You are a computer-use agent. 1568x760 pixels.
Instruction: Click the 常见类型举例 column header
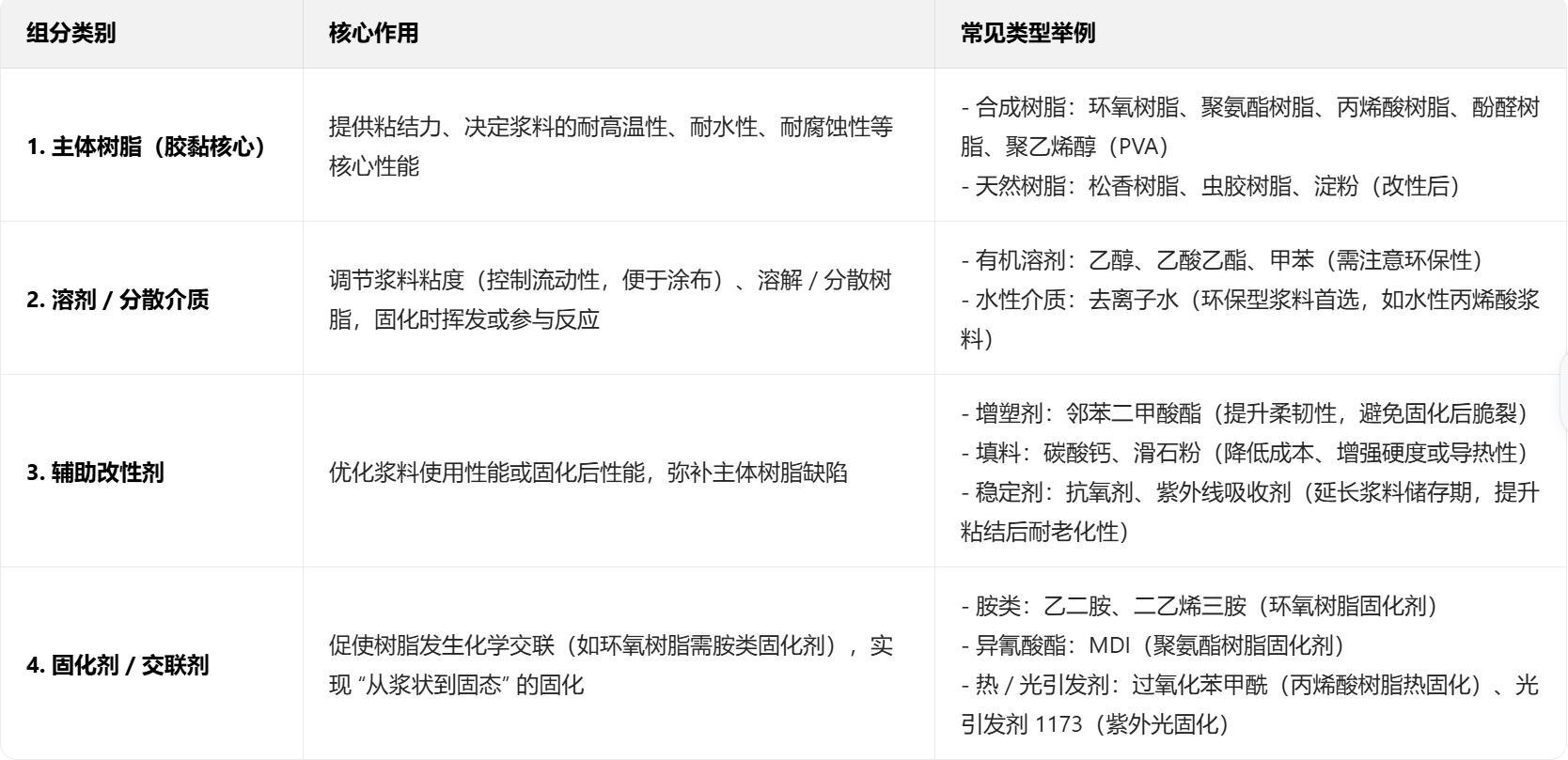click(x=1027, y=34)
